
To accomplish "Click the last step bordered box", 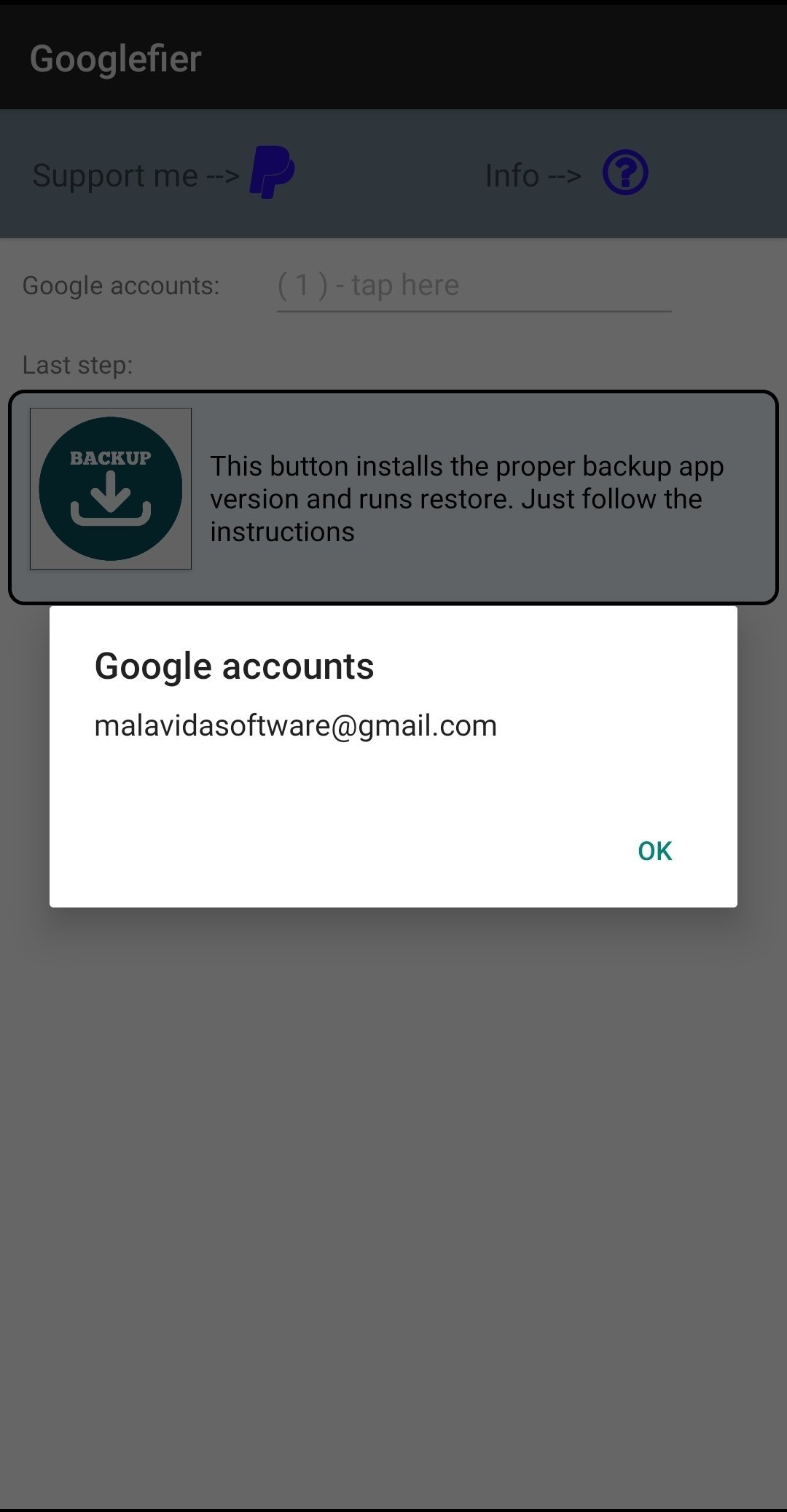I will (x=393, y=497).
